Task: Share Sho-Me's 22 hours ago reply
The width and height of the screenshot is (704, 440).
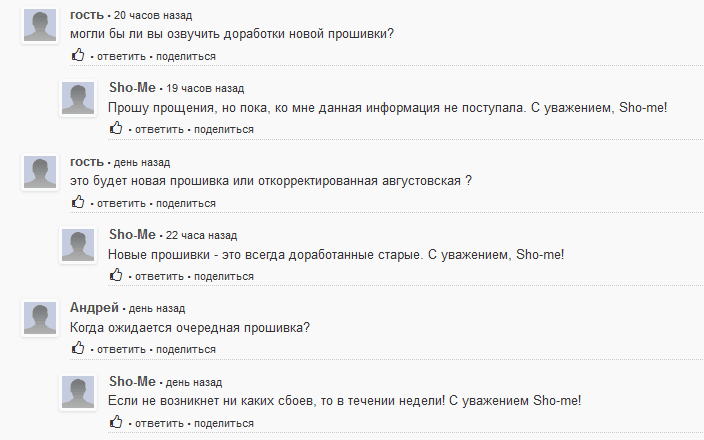Action: click(x=224, y=277)
